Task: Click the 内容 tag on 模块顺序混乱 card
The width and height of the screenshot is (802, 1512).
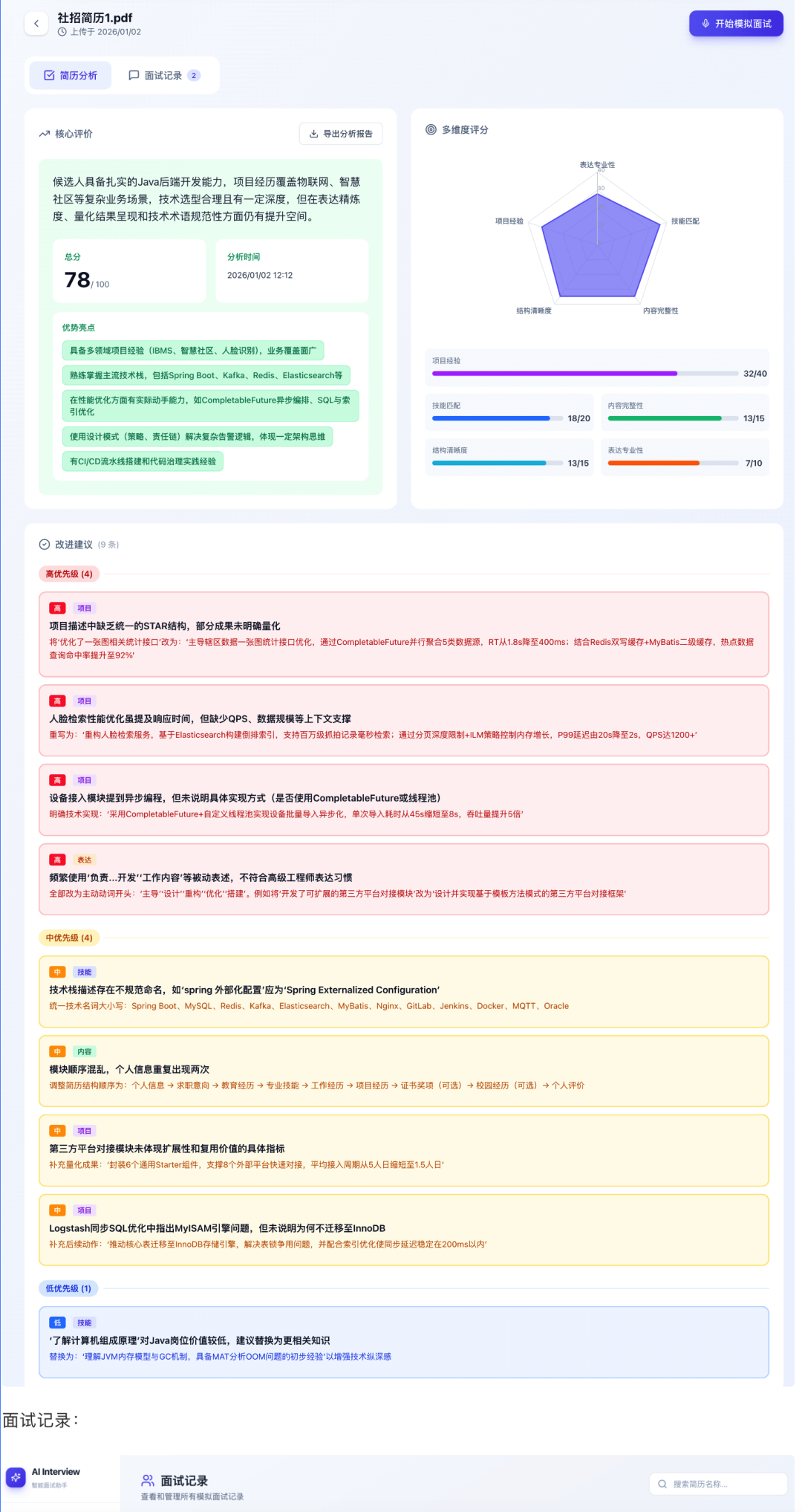Action: [85, 1051]
